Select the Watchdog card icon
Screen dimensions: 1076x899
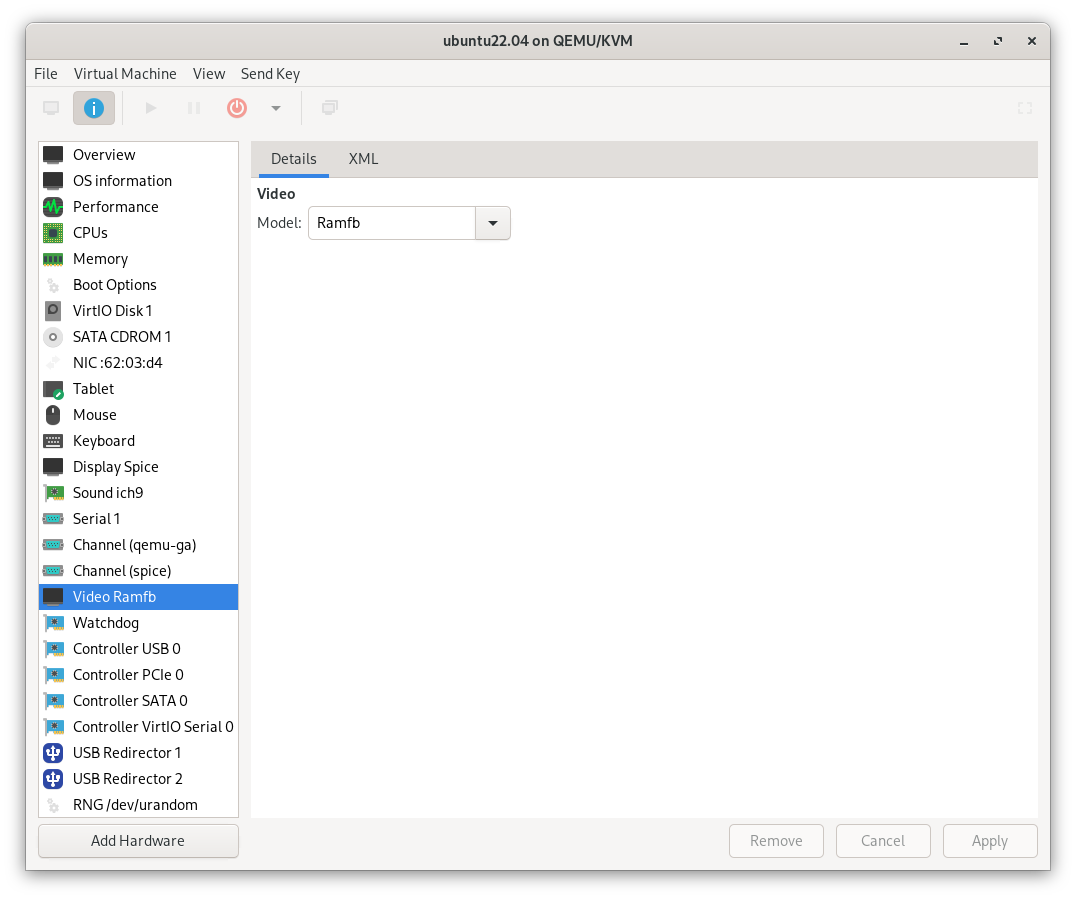(x=53, y=623)
